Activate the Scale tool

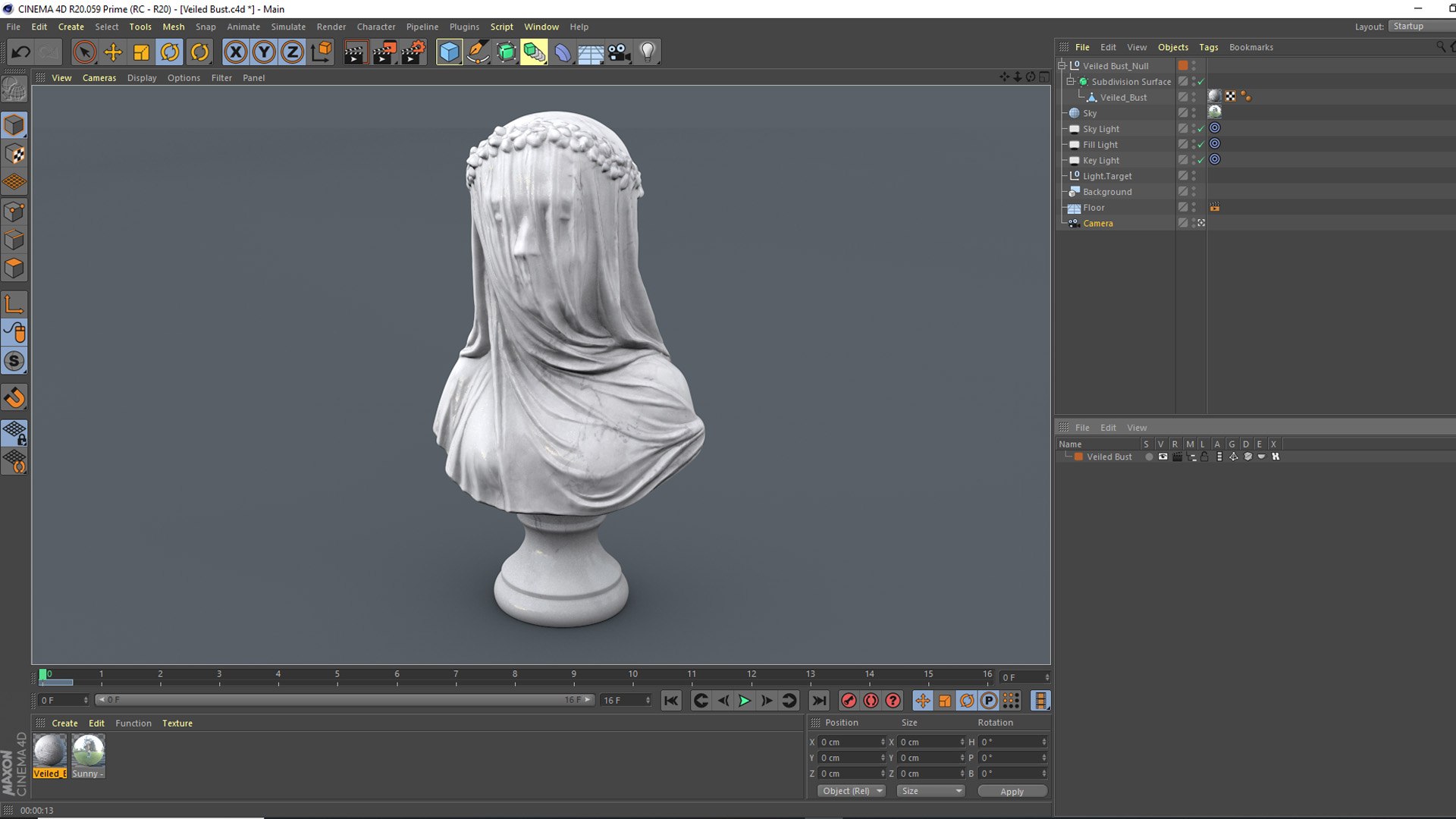(141, 52)
